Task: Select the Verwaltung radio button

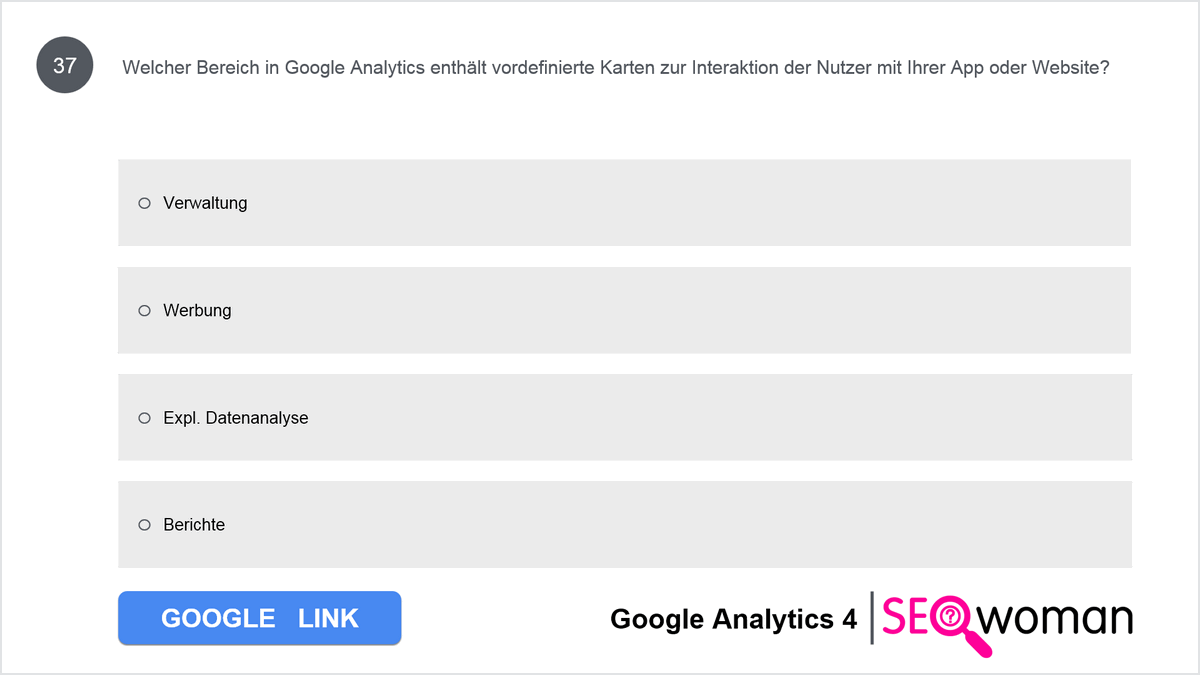Action: [144, 203]
